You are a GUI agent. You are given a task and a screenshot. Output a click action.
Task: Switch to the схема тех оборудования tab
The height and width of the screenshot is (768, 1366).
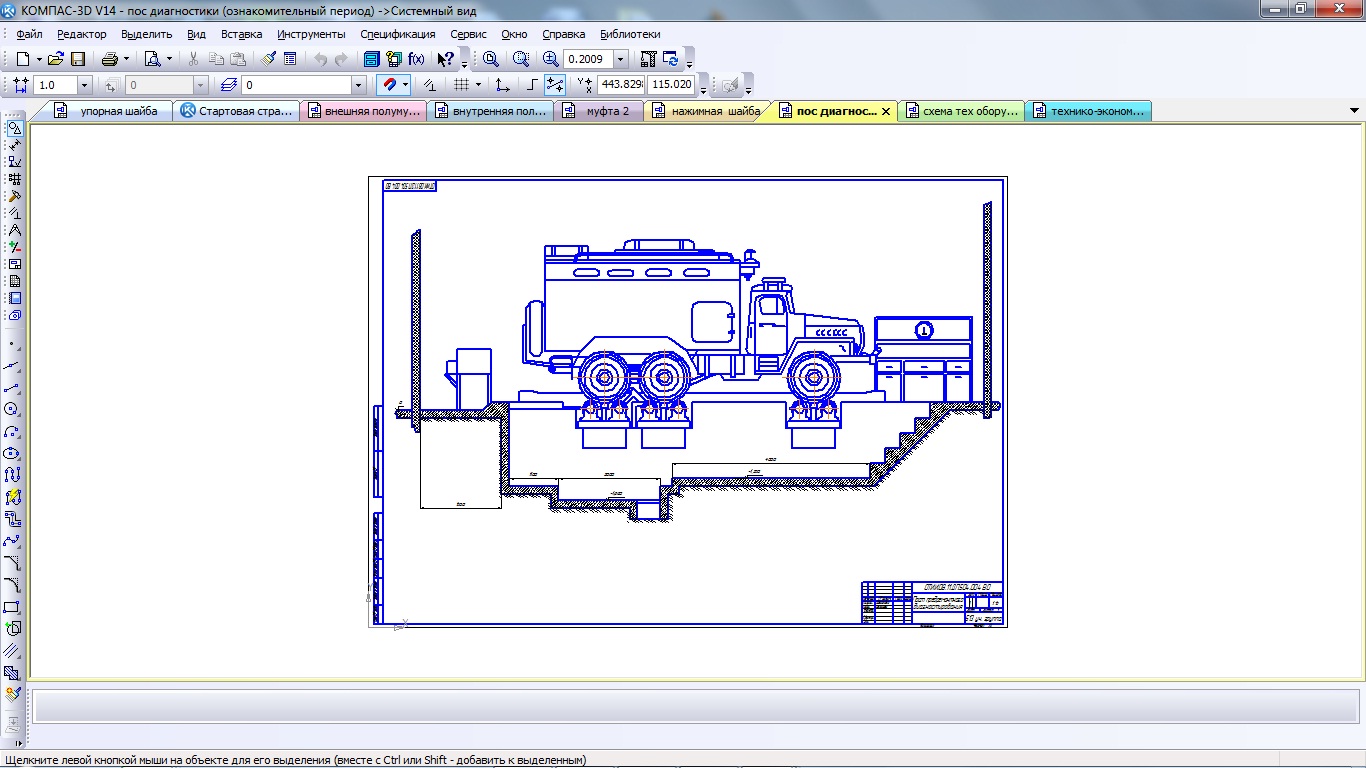960,111
